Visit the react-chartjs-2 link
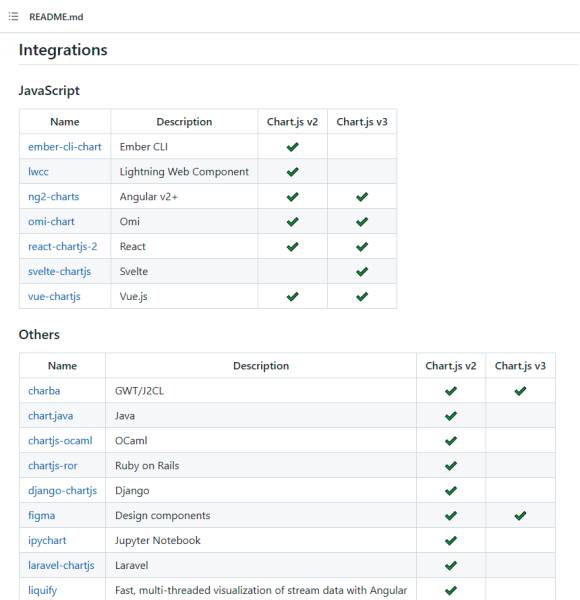This screenshot has height=600, width=580. (63, 246)
